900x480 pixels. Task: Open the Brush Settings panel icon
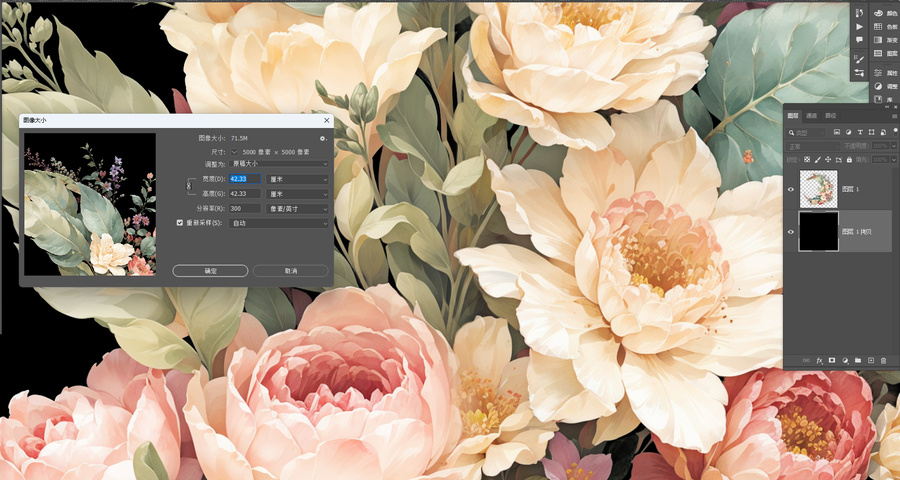(859, 59)
